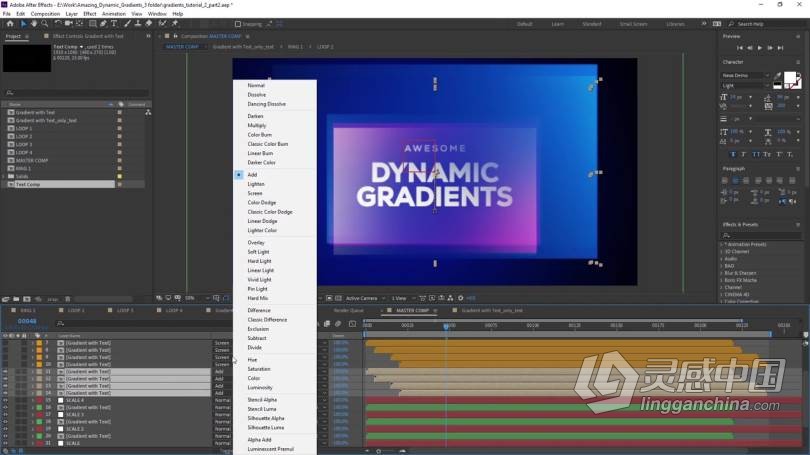Screen dimensions: 810x455
Task: Switch to Render Queue tab
Action: 348,310
